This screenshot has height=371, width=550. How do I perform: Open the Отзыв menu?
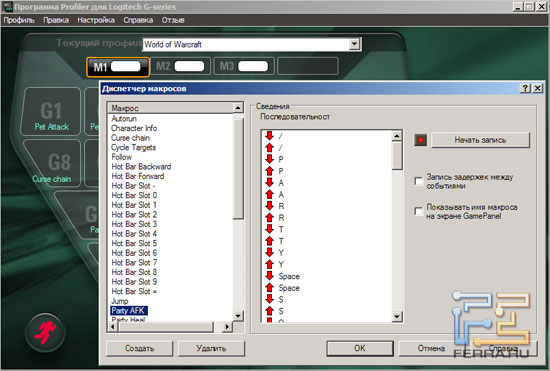click(x=173, y=20)
